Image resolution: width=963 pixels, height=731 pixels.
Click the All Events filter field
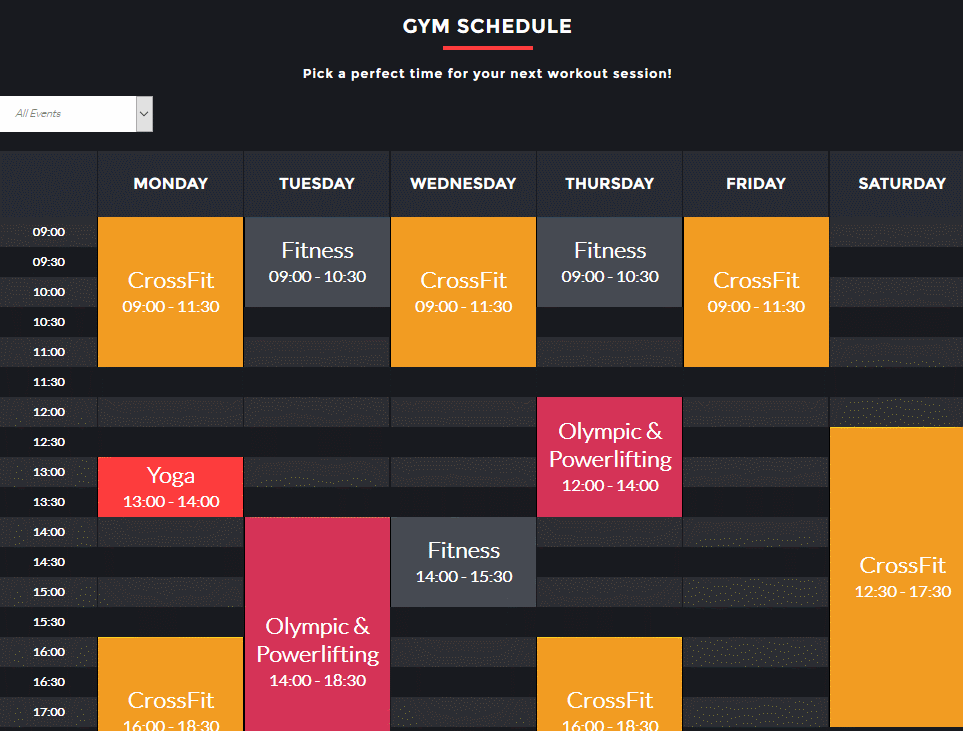76,114
